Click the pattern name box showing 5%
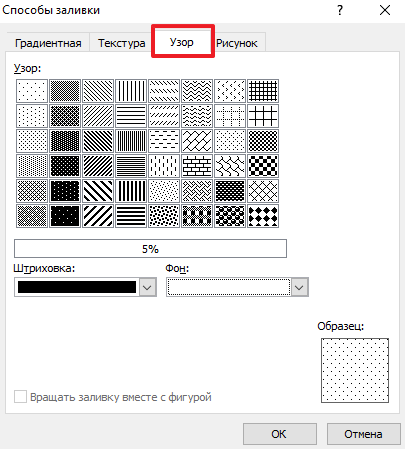 pyautogui.click(x=150, y=249)
